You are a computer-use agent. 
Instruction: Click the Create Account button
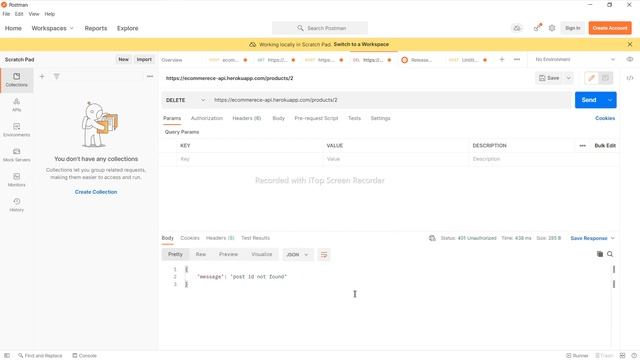[610, 28]
